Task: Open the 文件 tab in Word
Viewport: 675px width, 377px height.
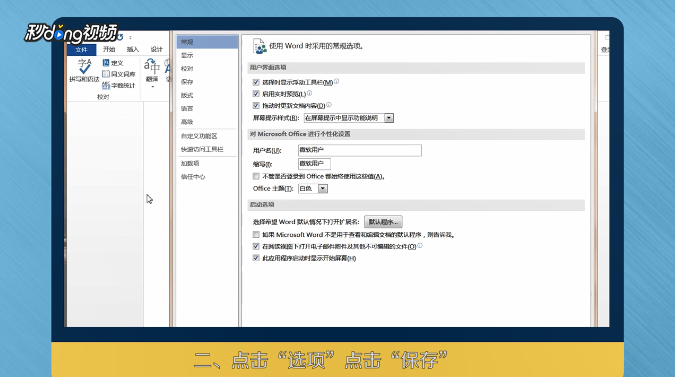Action: click(x=81, y=49)
